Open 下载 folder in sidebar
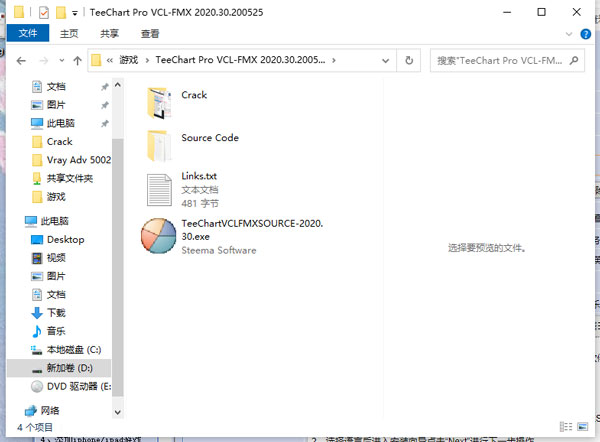This screenshot has height=442, width=600. click(56, 313)
